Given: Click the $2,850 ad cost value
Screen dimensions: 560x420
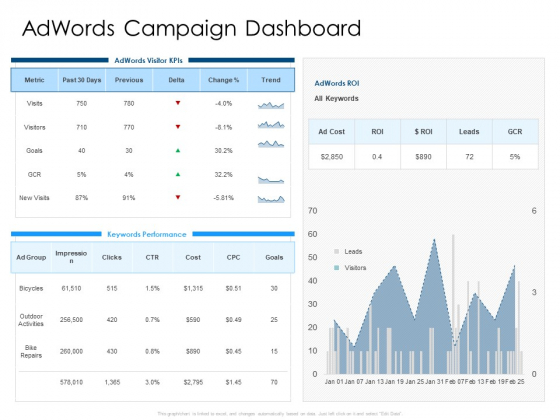Looking at the screenshot, I should (x=332, y=157).
